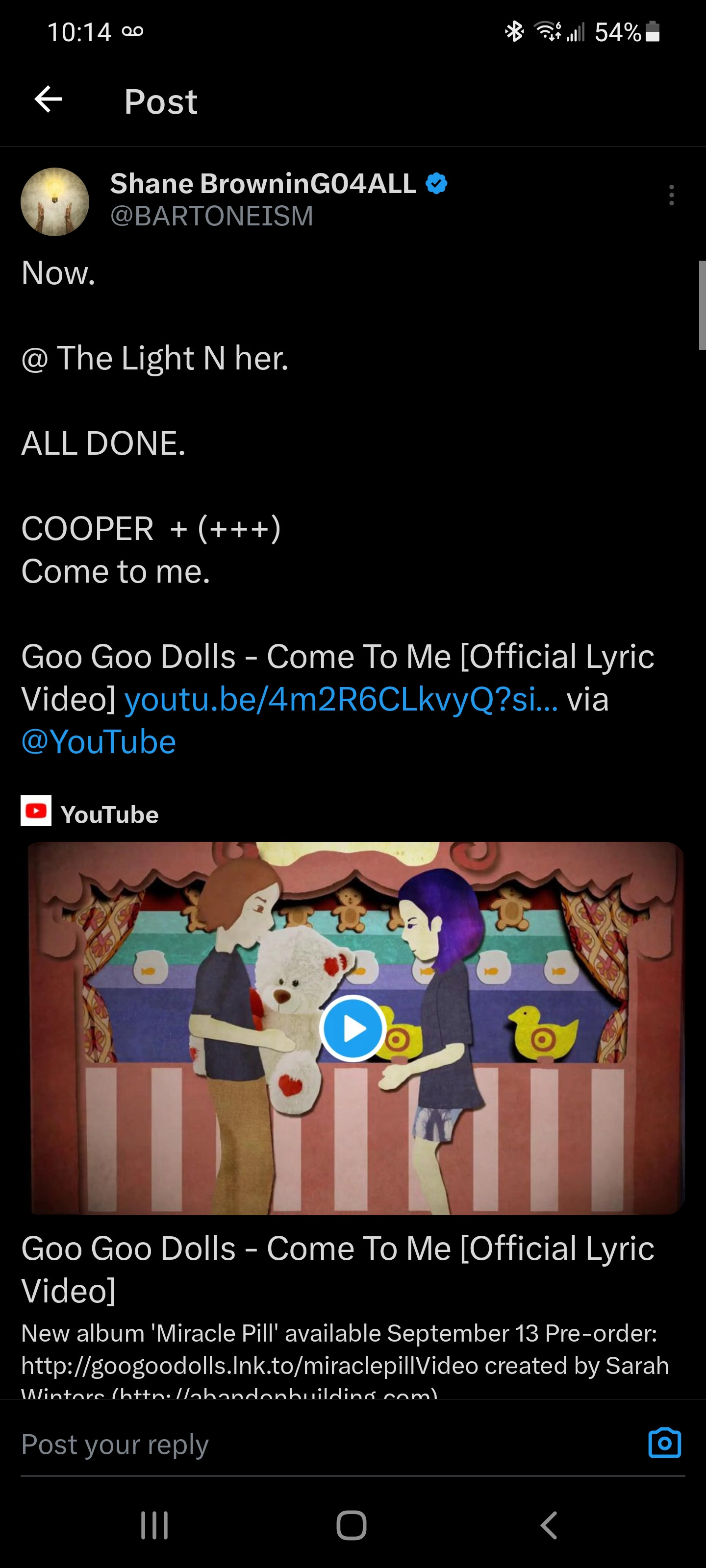Open the youtu.be/4m2R6CLkvyQ link

(341, 699)
